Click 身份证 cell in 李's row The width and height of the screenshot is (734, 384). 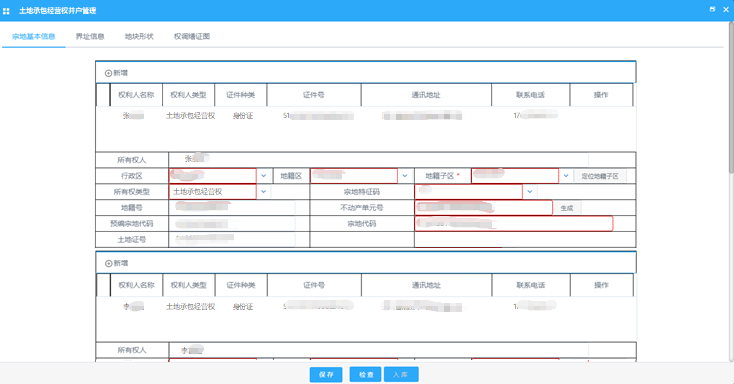tap(242, 307)
